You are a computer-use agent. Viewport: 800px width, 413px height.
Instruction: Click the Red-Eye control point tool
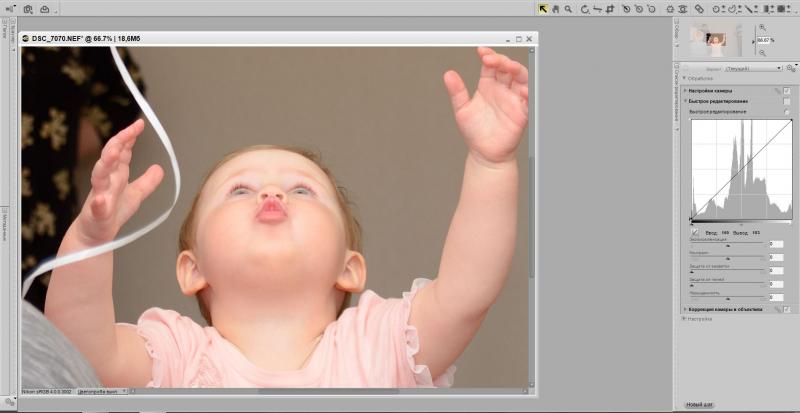tap(683, 9)
